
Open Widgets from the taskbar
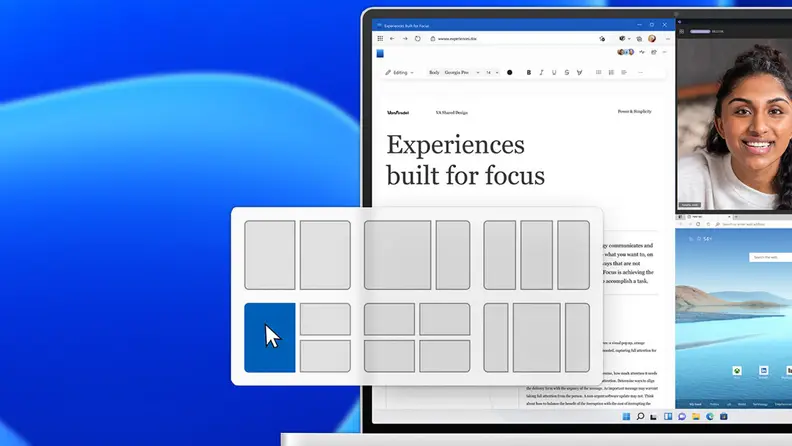(668, 417)
